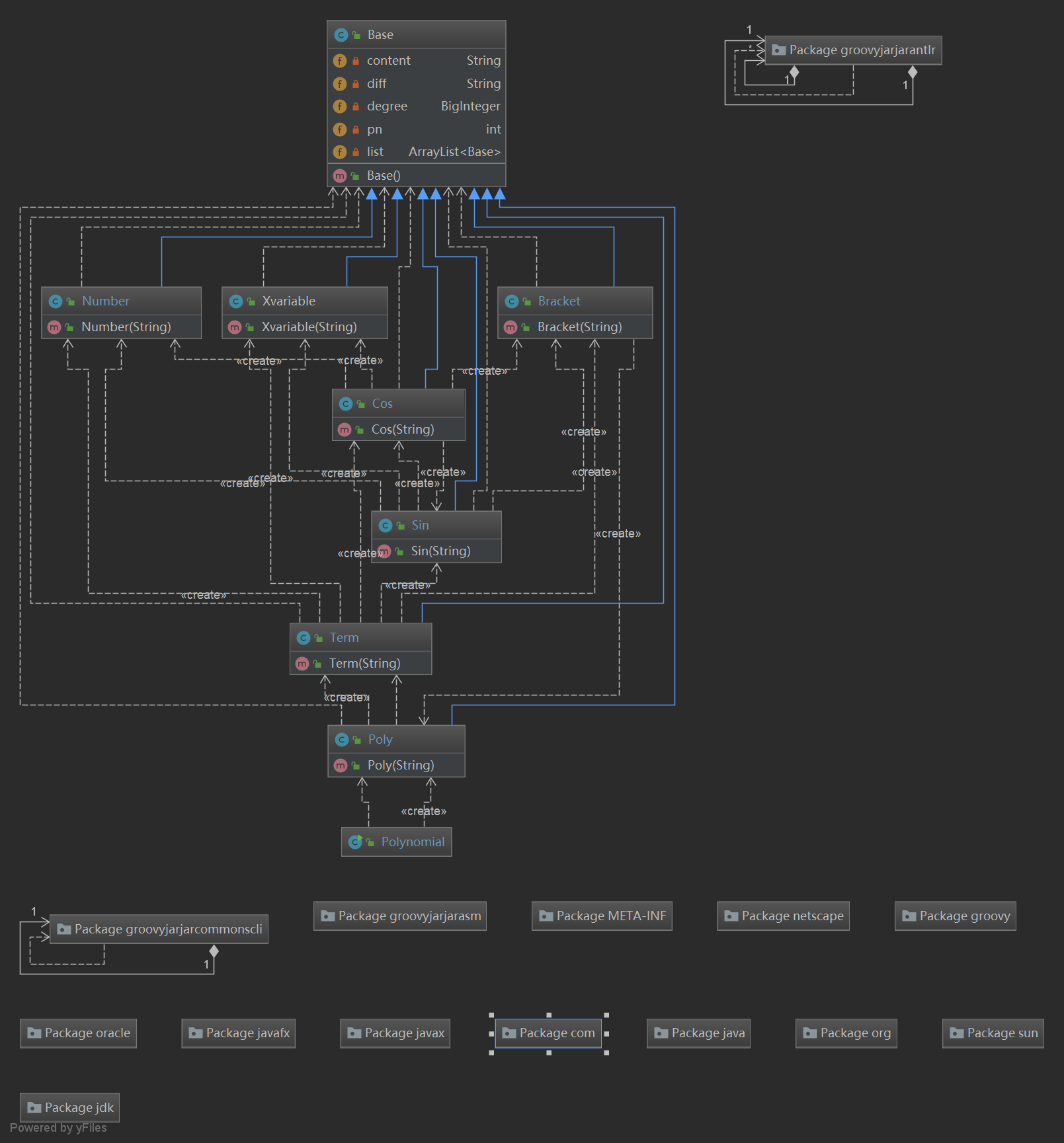The image size is (1064, 1143).
Task: Select the Package javafx node
Action: click(239, 1033)
